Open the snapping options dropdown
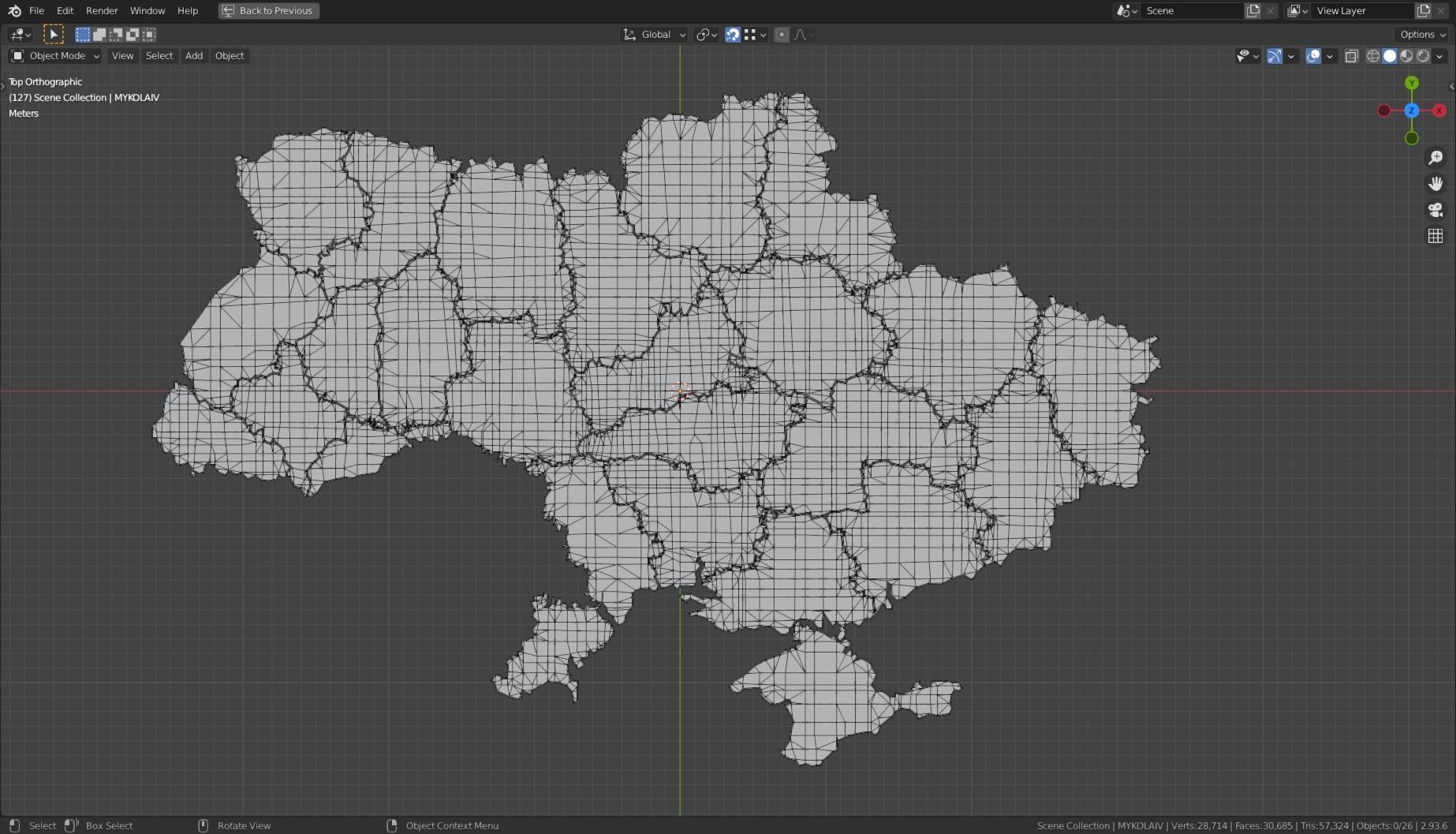Image resolution: width=1456 pixels, height=834 pixels. click(x=755, y=34)
